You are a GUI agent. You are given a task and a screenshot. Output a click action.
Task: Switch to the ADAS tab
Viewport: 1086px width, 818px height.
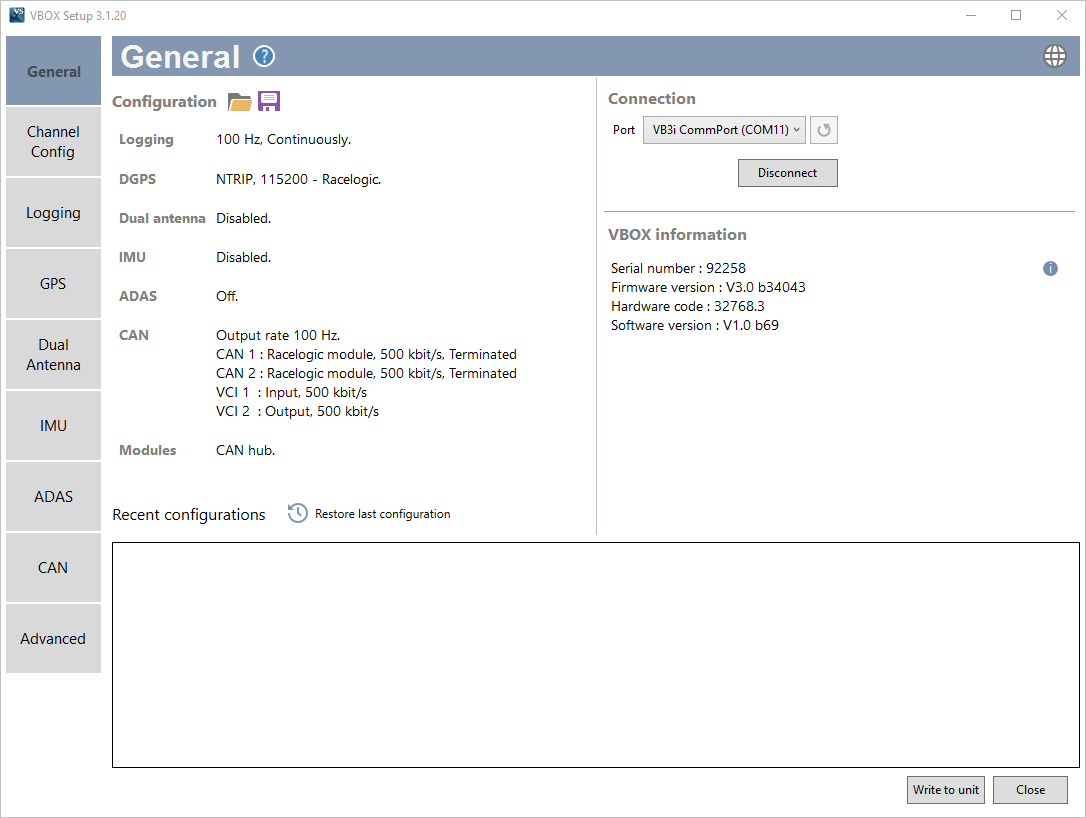53,497
